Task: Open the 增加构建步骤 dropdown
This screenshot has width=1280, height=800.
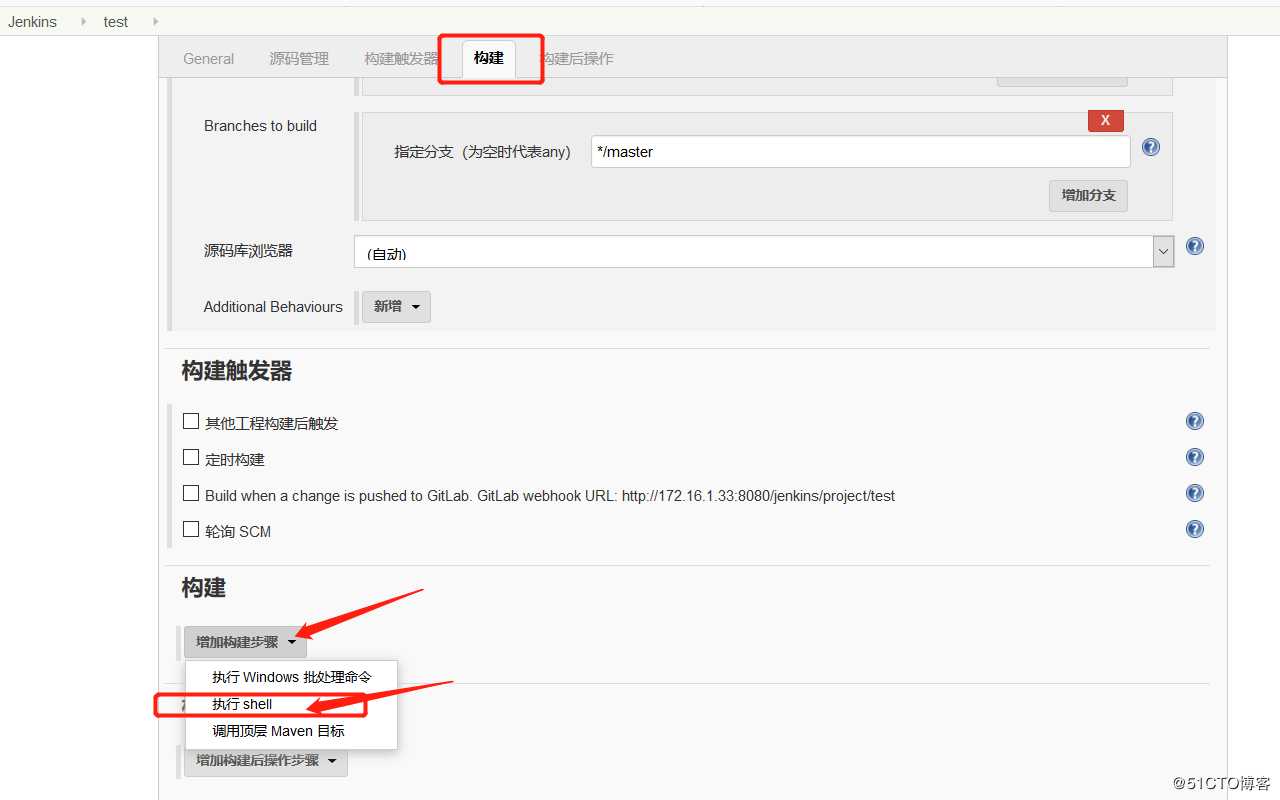Action: (245, 642)
